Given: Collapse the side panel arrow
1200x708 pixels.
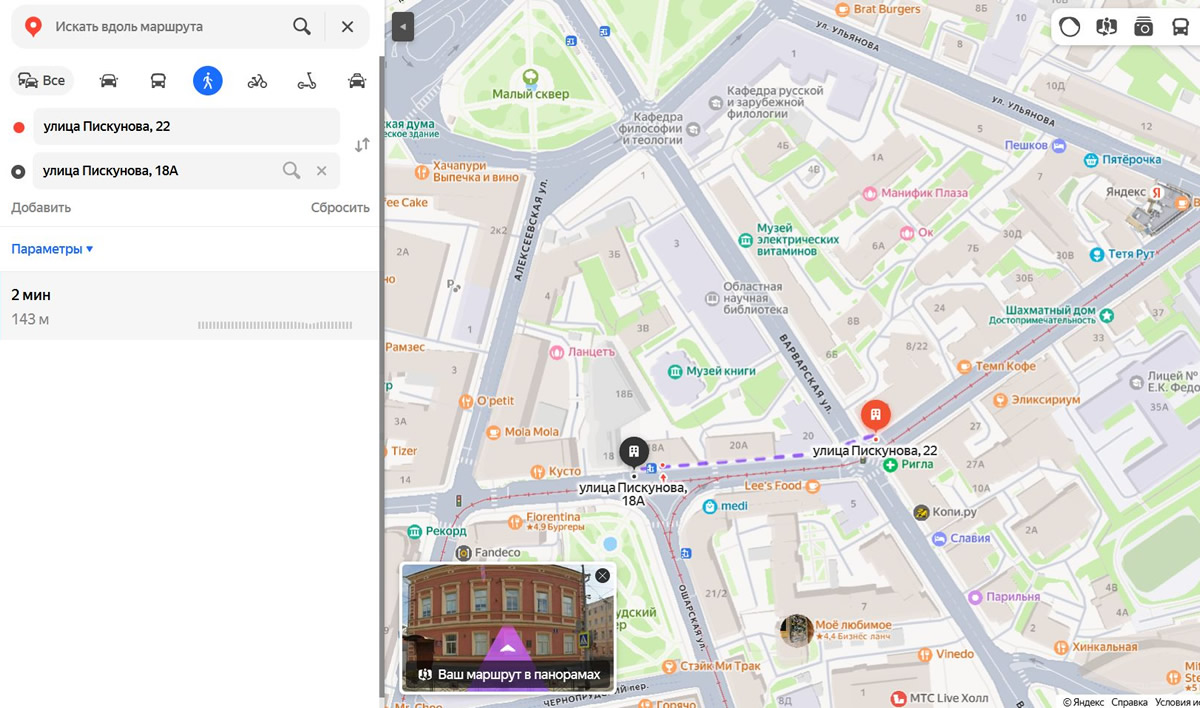Looking at the screenshot, I should click(x=402, y=26).
